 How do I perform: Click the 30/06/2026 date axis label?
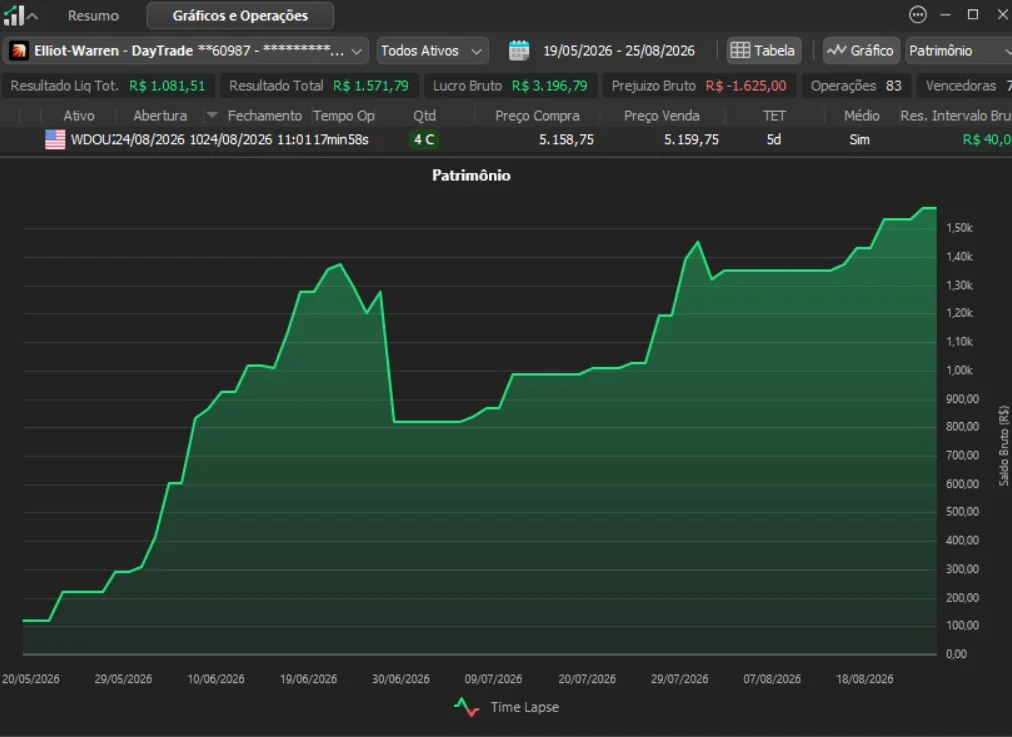click(401, 679)
